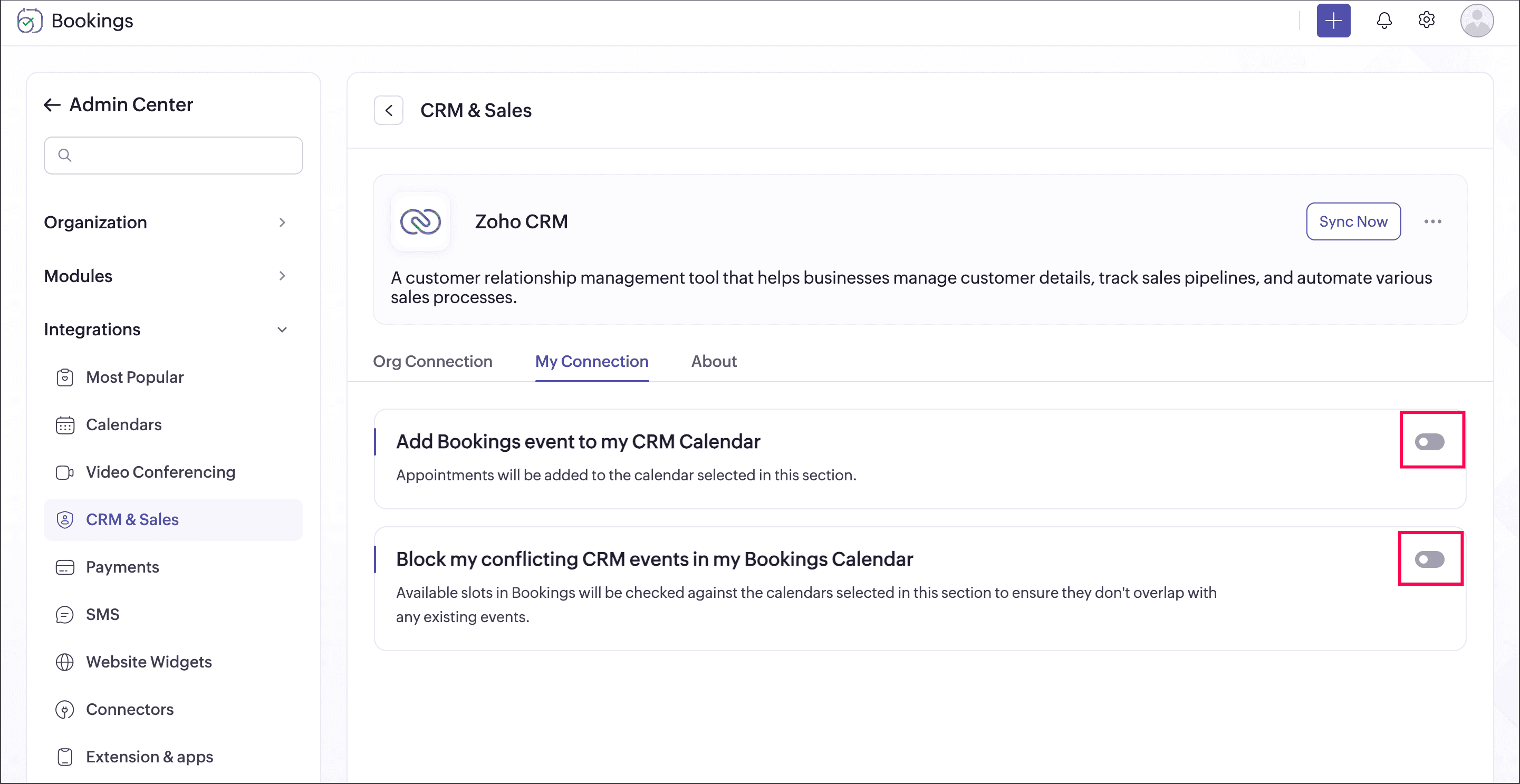Open the Payments integrations page
Viewport: 1520px width, 784px height.
pyautogui.click(x=122, y=567)
